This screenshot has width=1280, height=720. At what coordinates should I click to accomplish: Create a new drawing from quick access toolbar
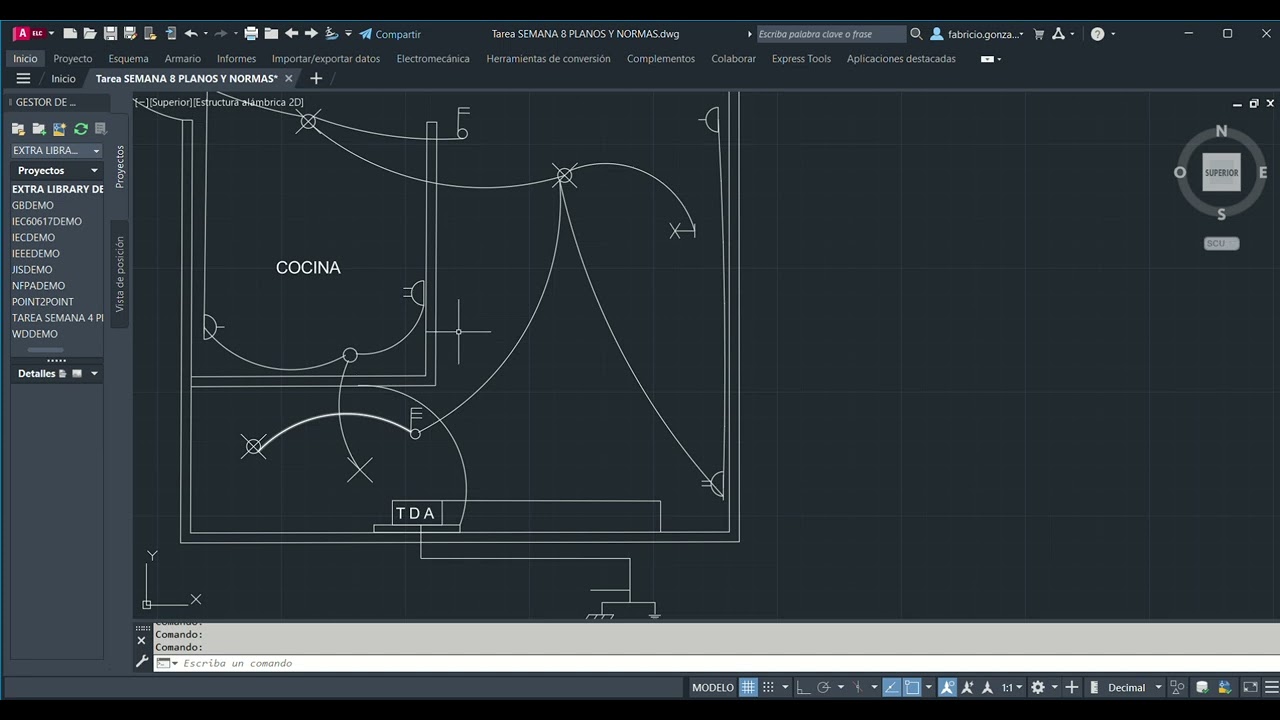(70, 34)
